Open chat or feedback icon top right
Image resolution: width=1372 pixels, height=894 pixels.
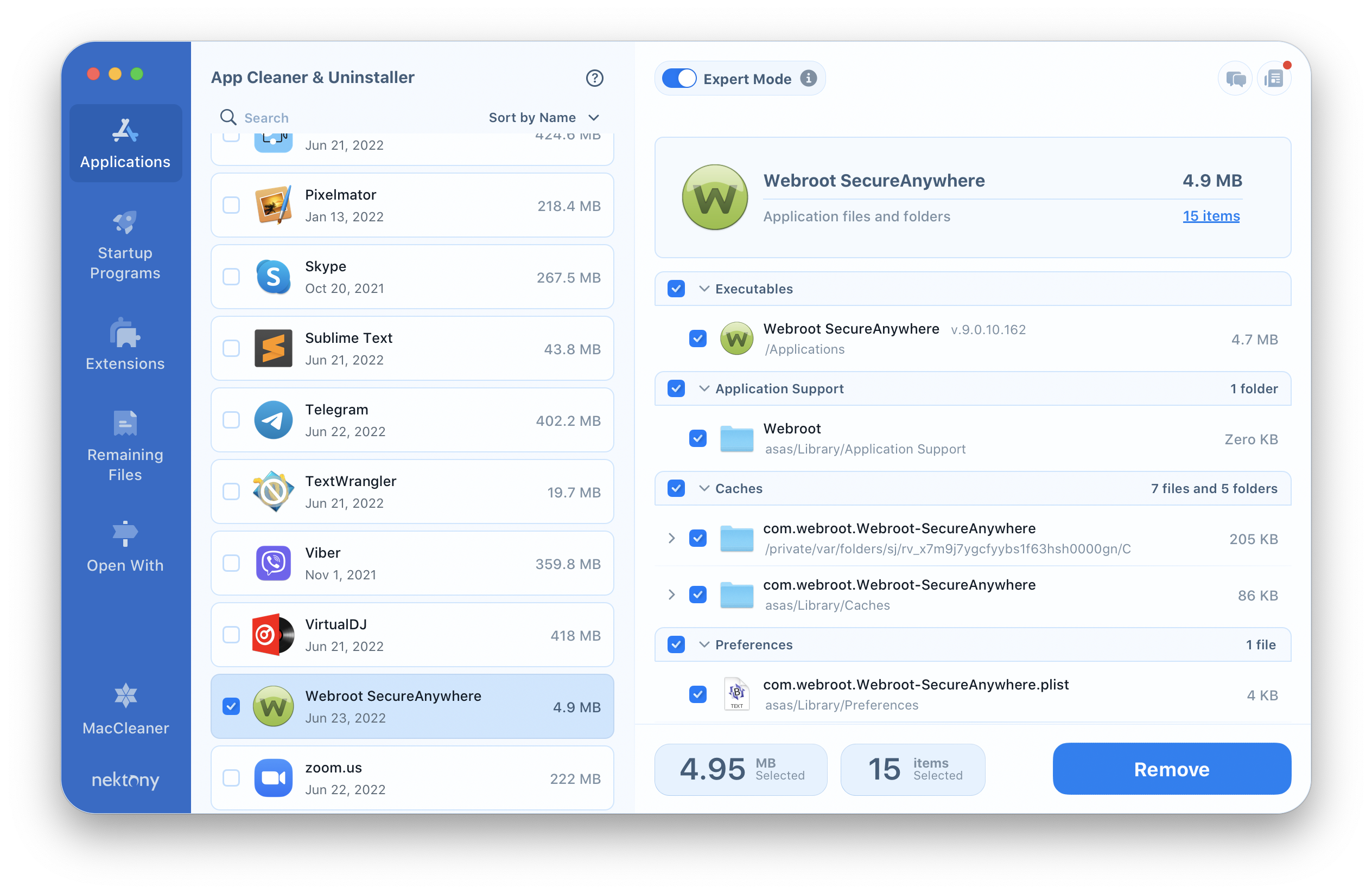tap(1232, 79)
